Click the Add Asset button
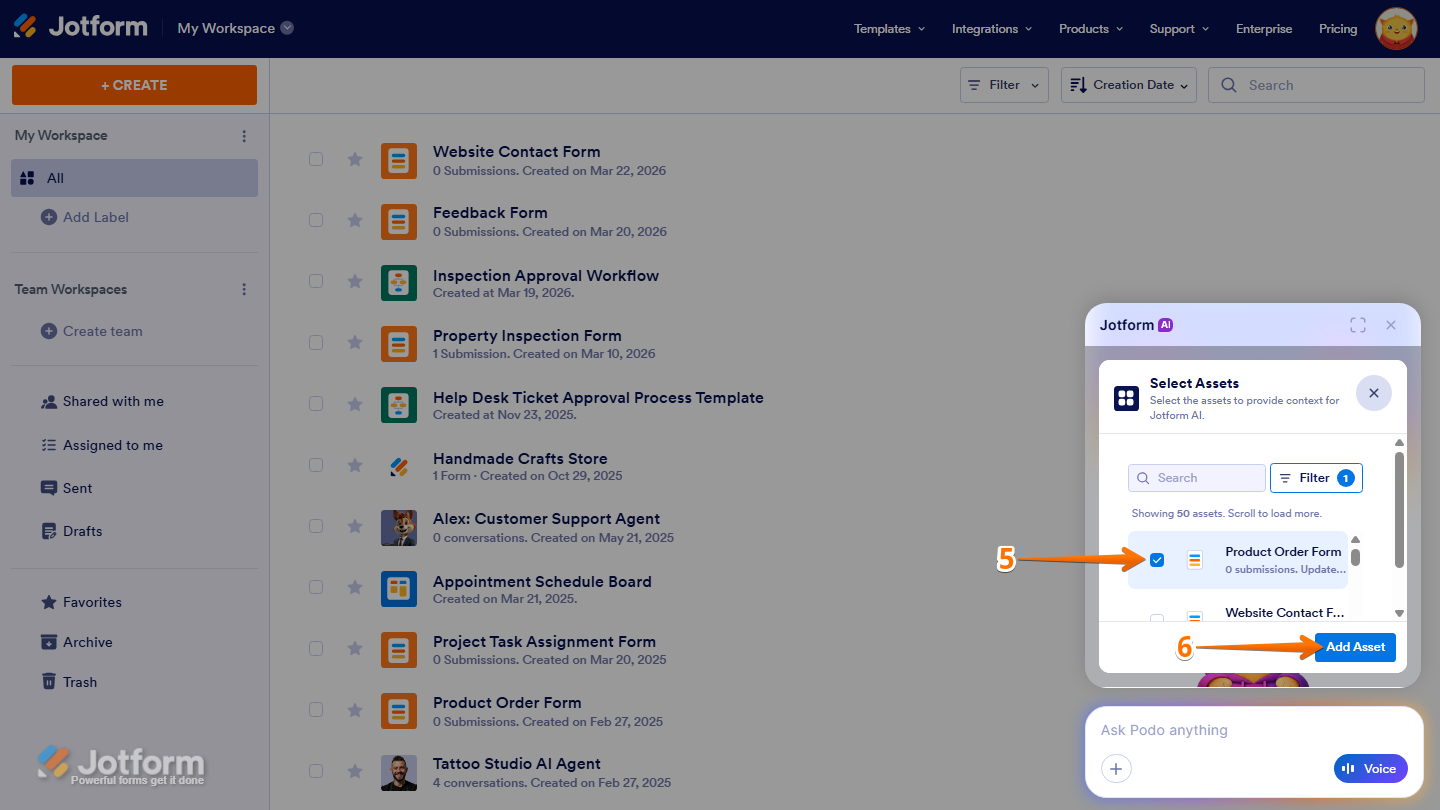The image size is (1440, 810). click(x=1355, y=647)
